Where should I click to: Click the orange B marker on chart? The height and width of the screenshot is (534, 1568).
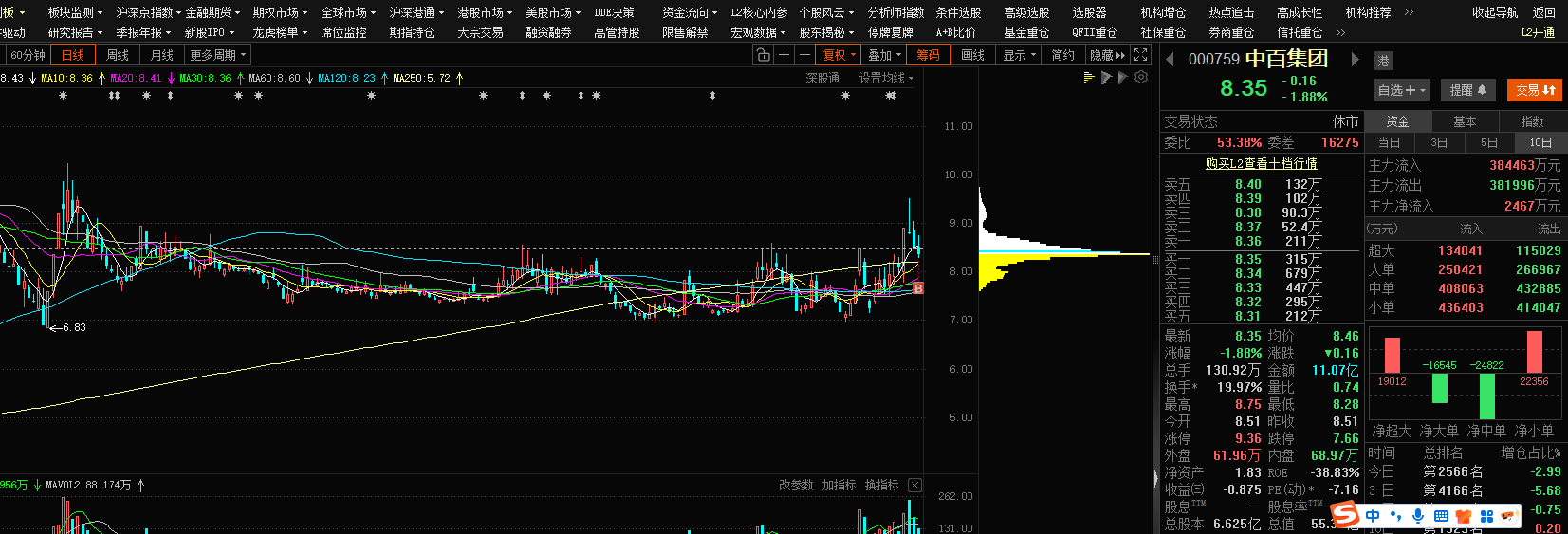tap(917, 287)
